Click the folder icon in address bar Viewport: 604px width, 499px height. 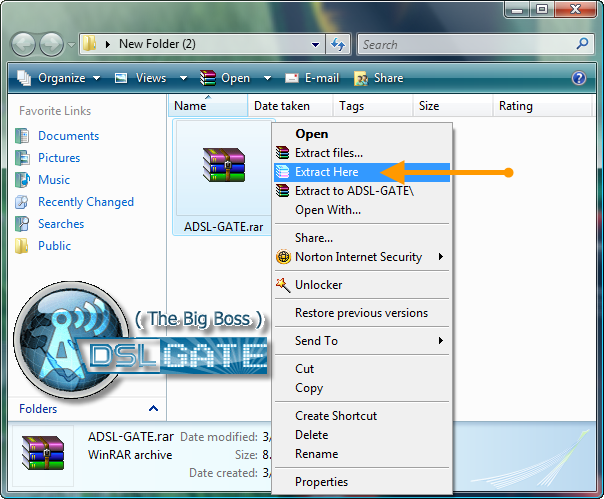[x=89, y=44]
